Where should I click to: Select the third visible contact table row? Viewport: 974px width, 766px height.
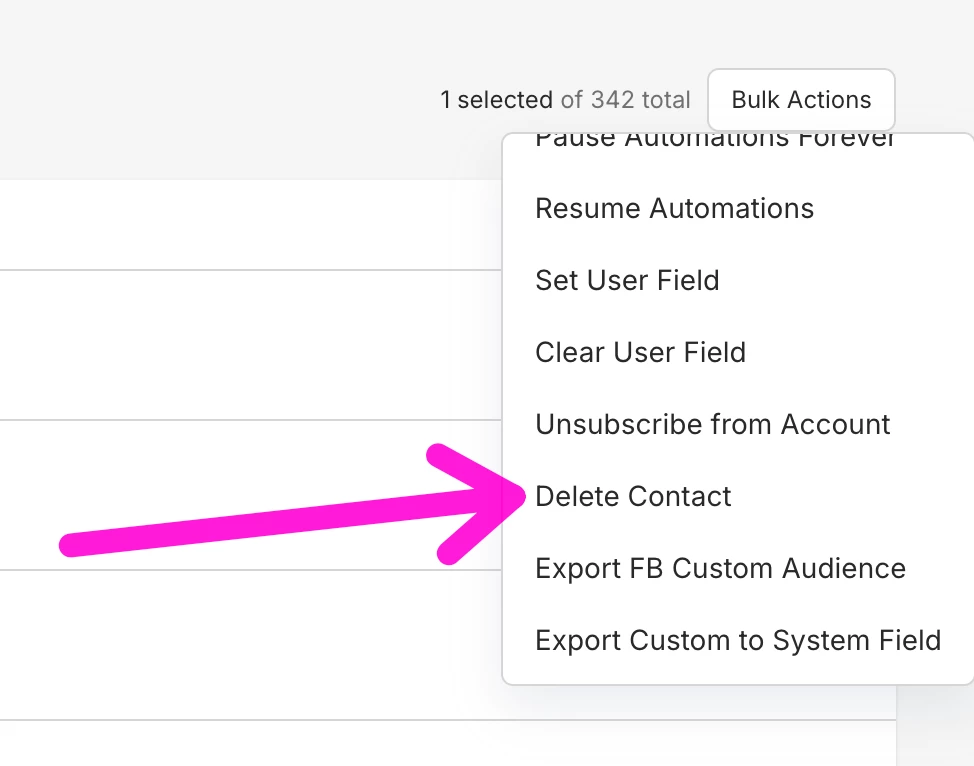tap(250, 495)
